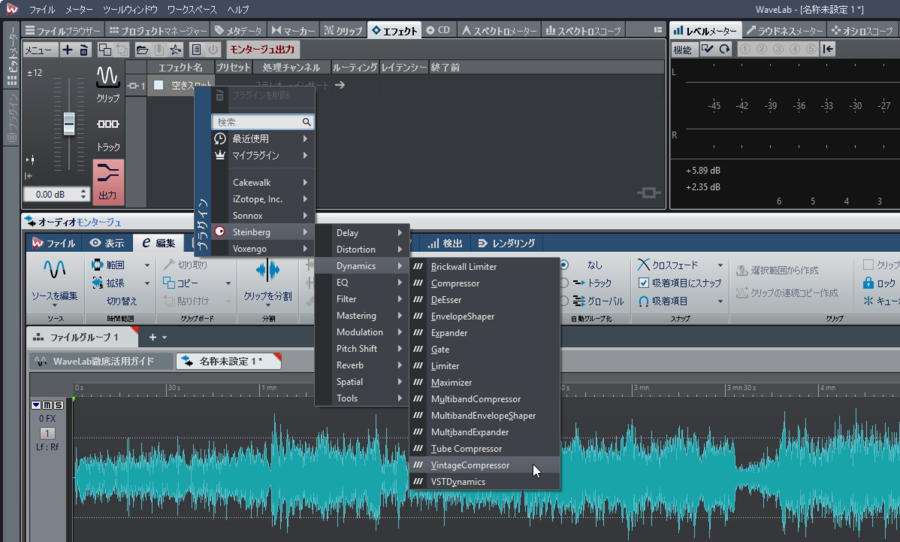Expand the Cakewalk plugin submenu
Viewport: 900px width, 542px height.
point(263,182)
